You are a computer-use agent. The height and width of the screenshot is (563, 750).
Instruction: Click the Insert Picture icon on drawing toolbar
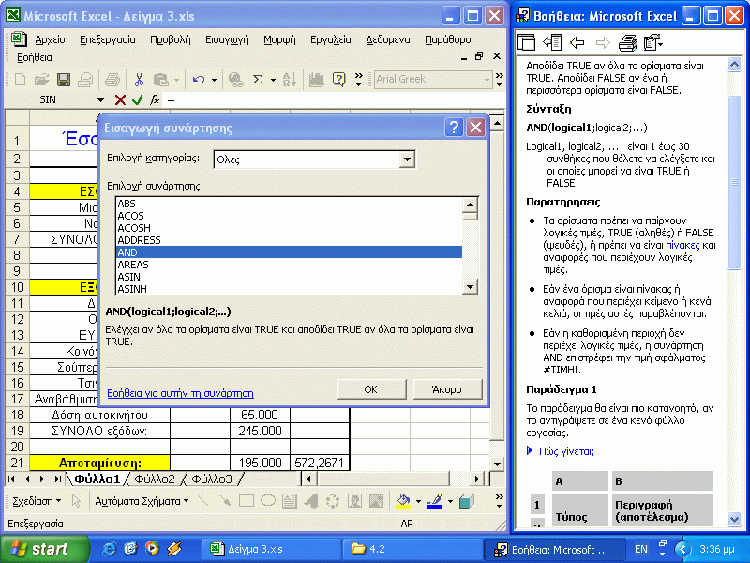(376, 501)
